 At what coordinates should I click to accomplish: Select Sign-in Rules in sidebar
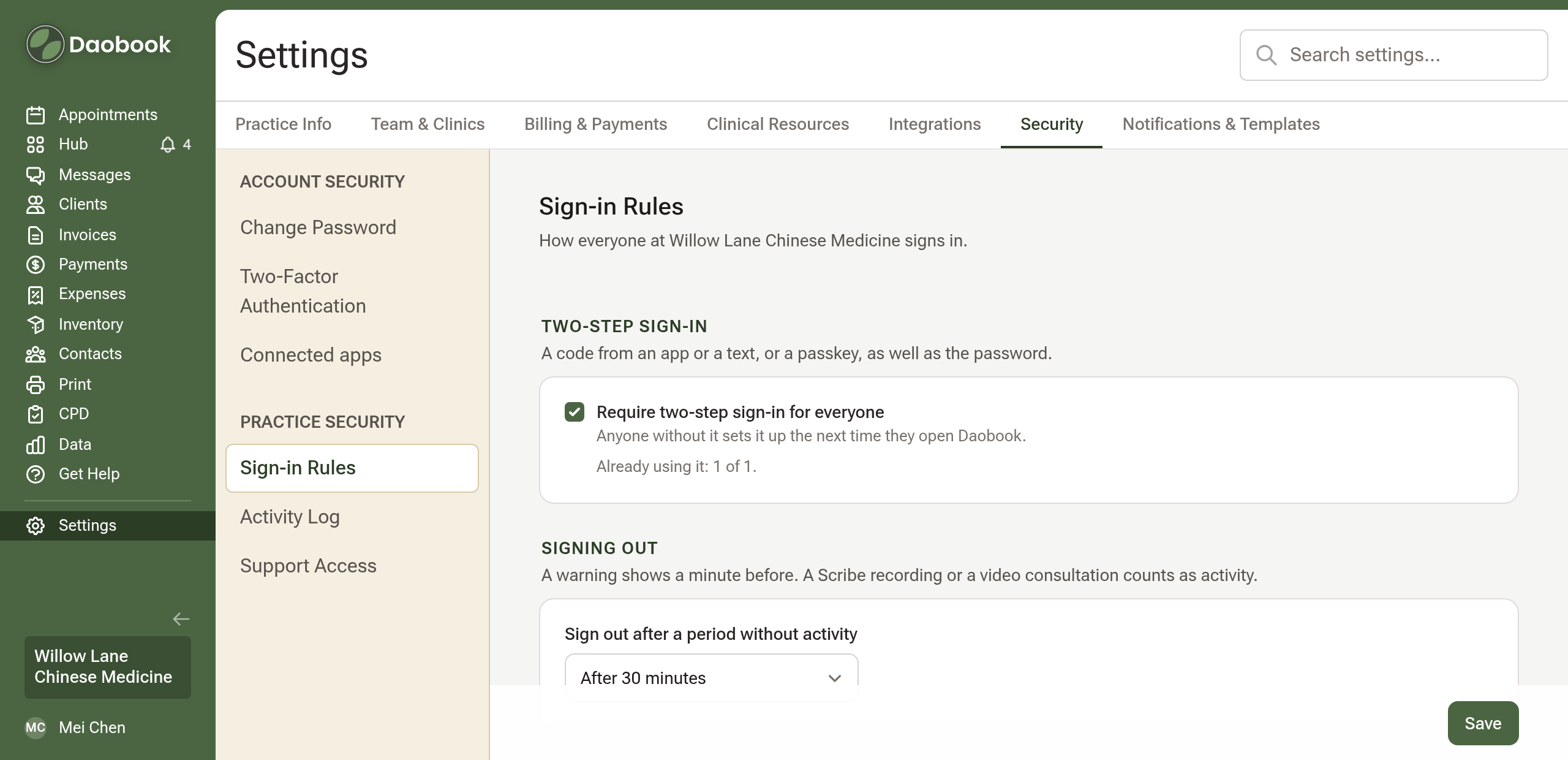(352, 468)
